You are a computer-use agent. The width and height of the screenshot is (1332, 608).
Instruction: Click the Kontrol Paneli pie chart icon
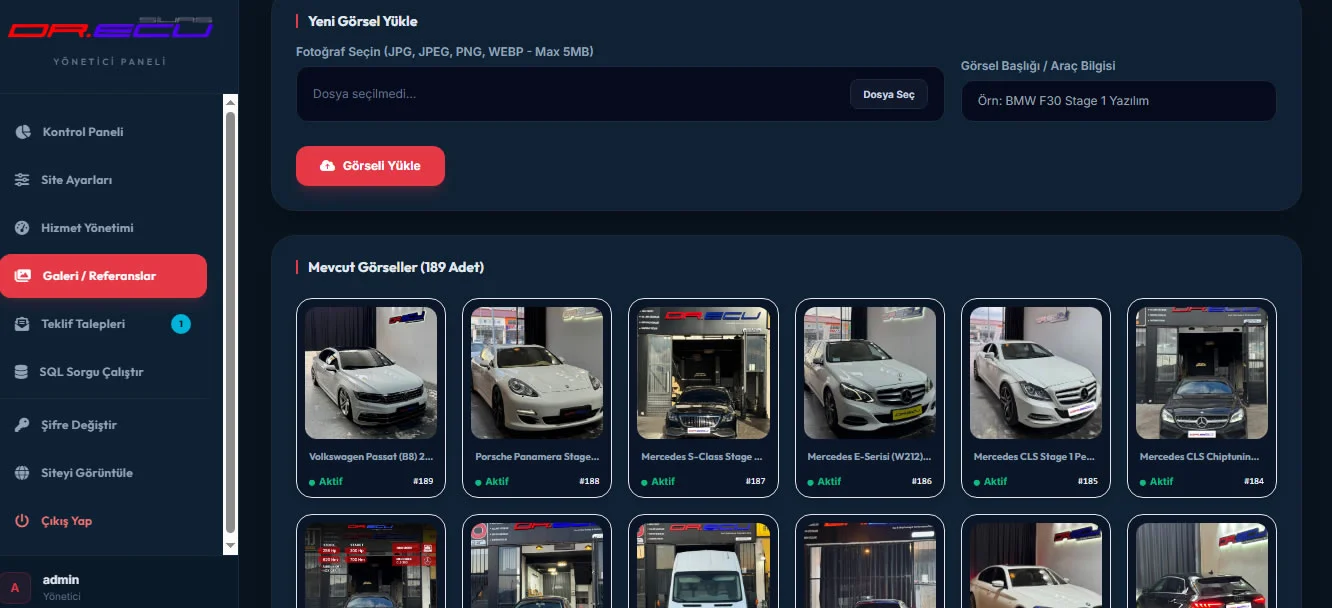coord(22,132)
